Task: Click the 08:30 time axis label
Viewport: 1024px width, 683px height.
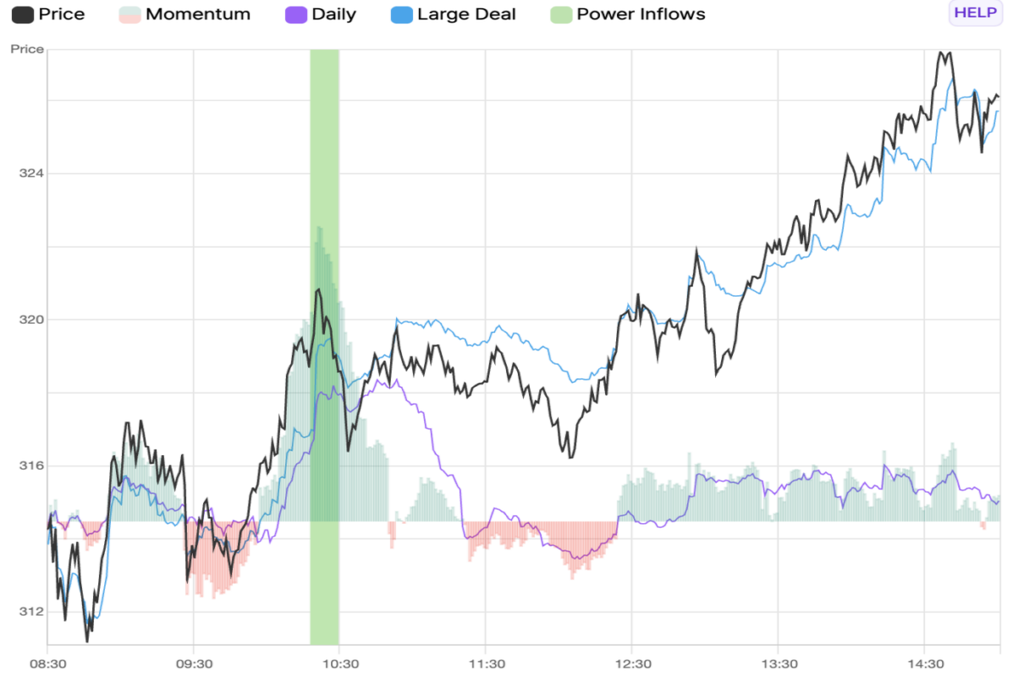Action: tap(48, 664)
